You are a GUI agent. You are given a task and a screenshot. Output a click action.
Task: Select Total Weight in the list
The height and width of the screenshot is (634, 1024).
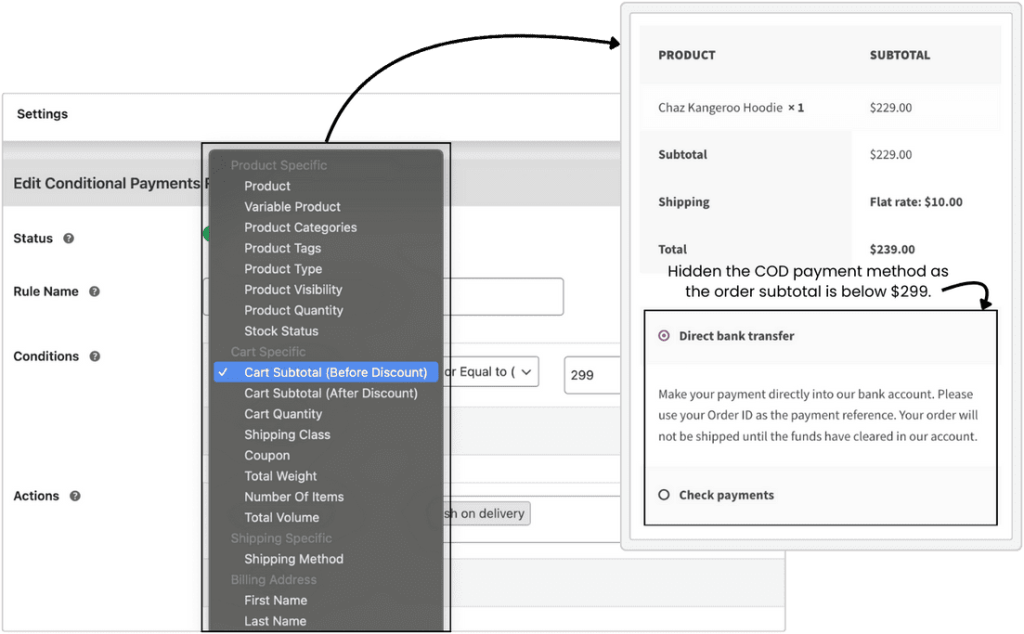(281, 476)
